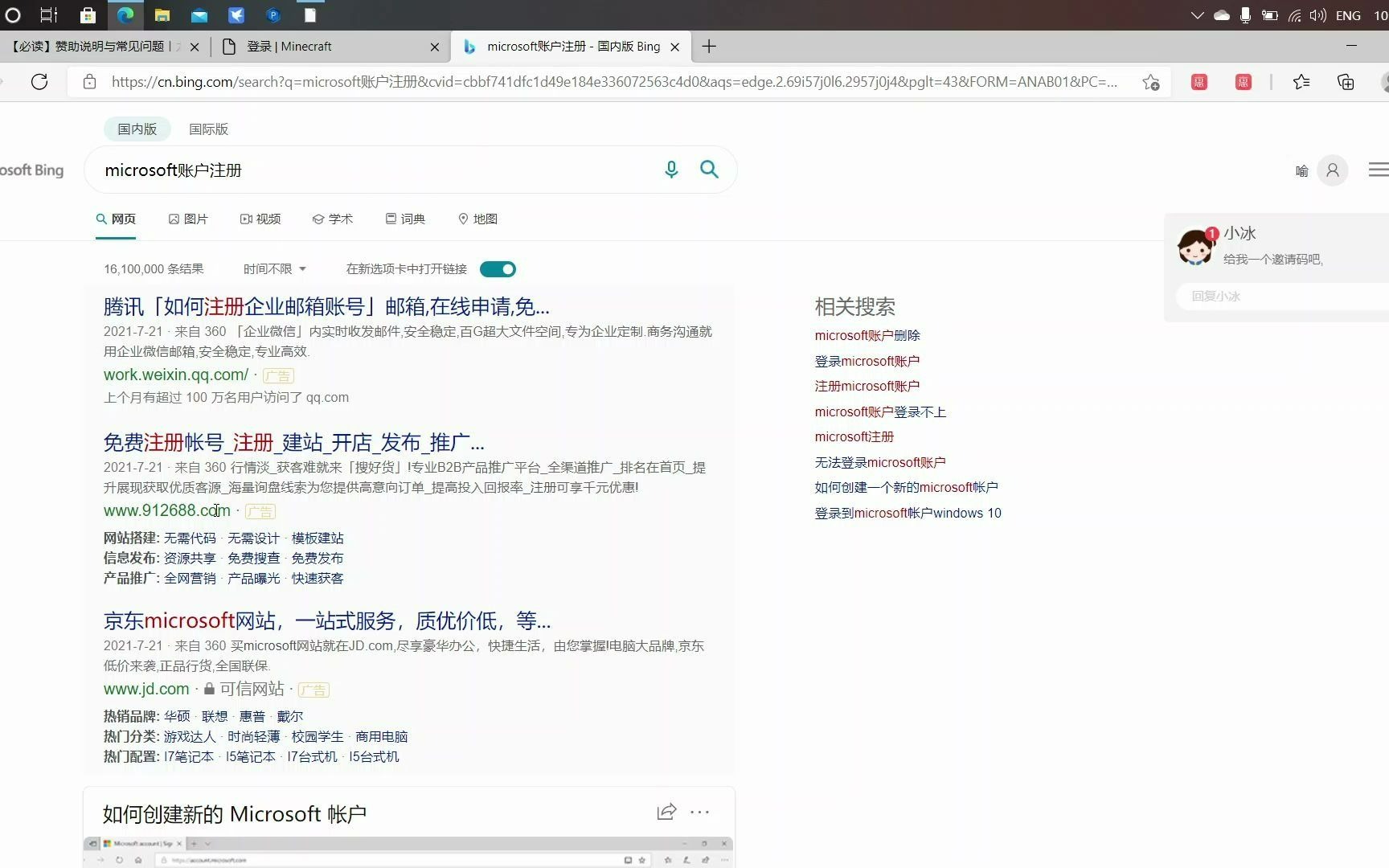Open 京东microsoft网站 result link

[x=327, y=620]
